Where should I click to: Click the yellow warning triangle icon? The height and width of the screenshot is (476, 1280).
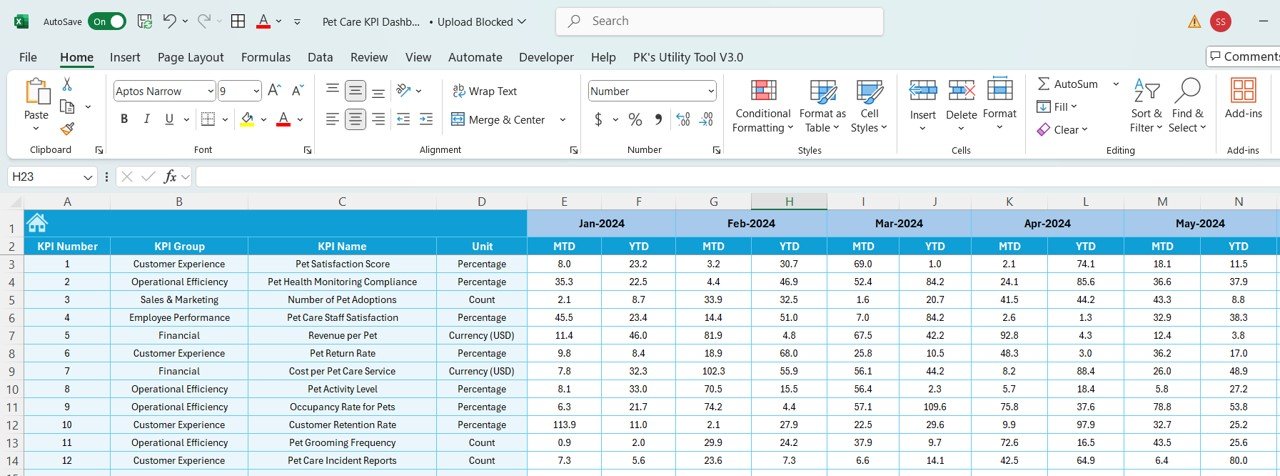click(1195, 21)
